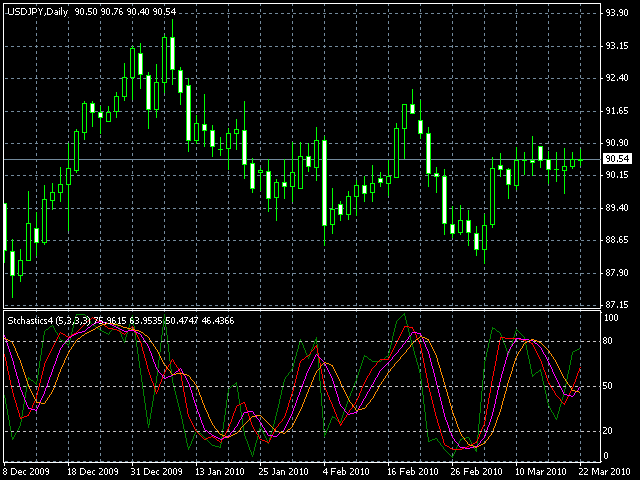Click the stochastic 20 level label
The height and width of the screenshot is (480, 640).
pos(608,431)
